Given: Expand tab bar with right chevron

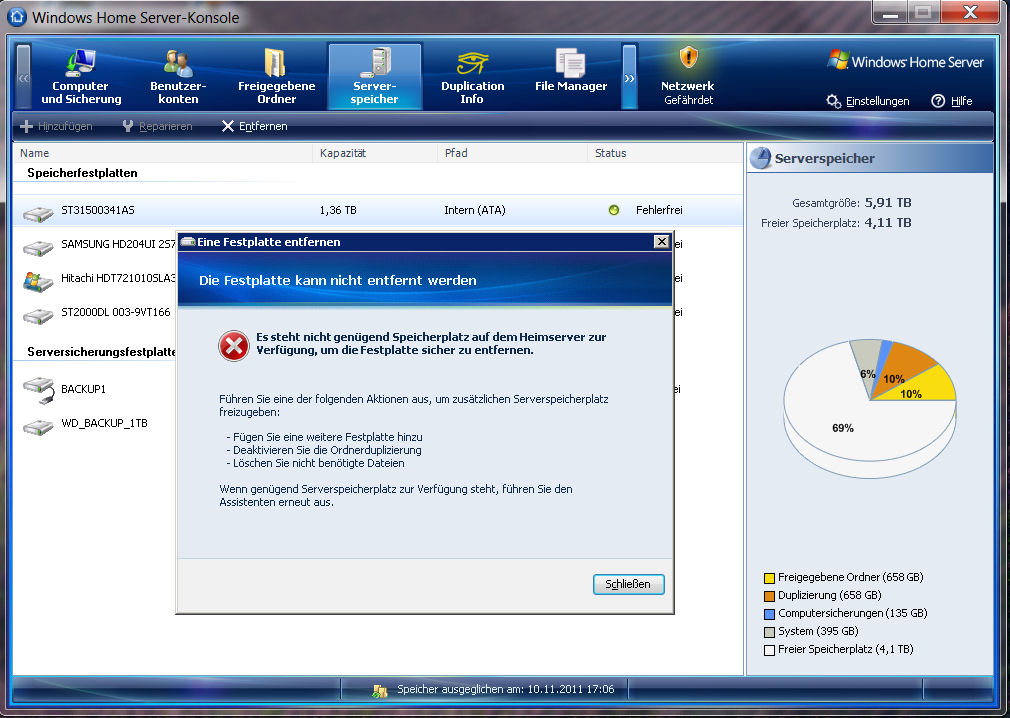Looking at the screenshot, I should pyautogui.click(x=629, y=77).
